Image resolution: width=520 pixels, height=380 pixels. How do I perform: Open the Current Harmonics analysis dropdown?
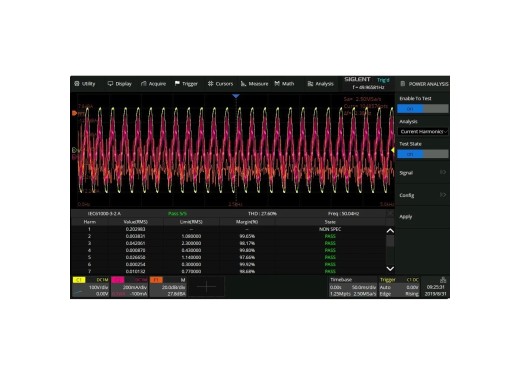click(x=423, y=132)
